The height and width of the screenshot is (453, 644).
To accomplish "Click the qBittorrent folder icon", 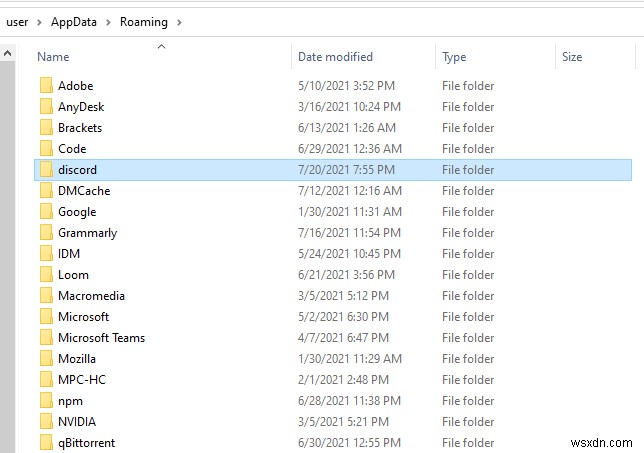I will point(46,442).
